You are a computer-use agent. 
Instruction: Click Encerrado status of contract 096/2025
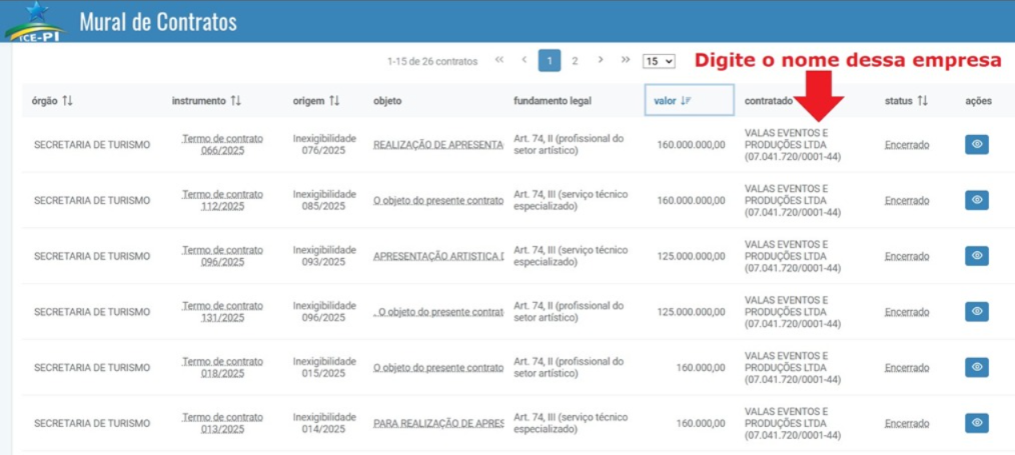point(906,256)
